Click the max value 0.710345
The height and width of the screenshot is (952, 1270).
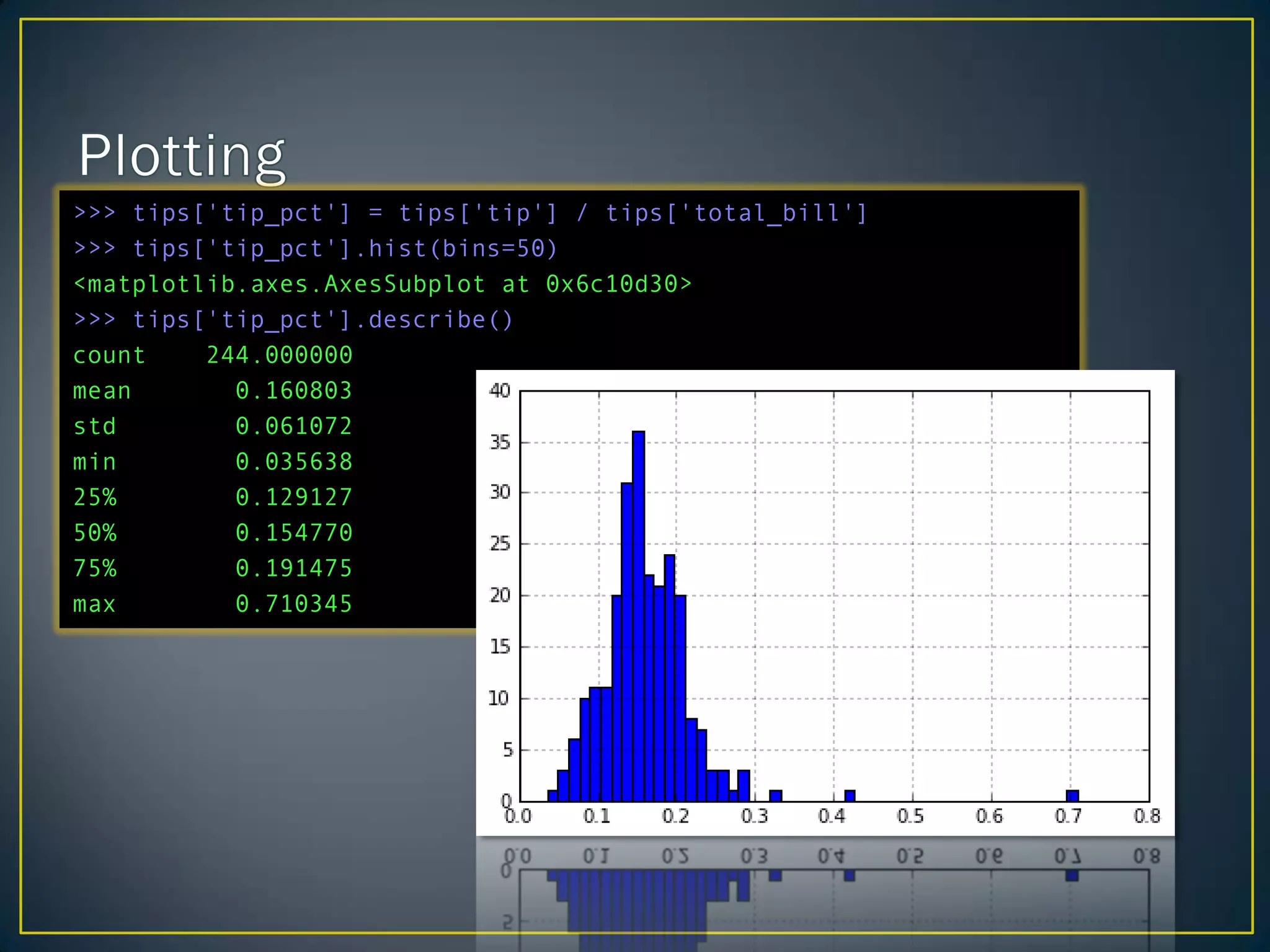point(294,604)
